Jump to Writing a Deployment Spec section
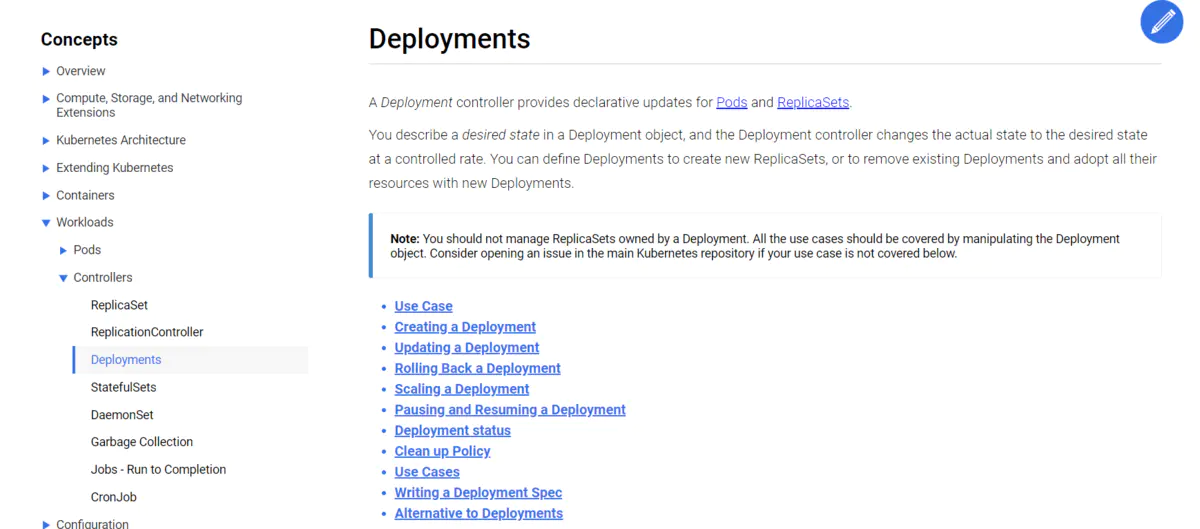This screenshot has width=1200, height=529. pos(478,493)
